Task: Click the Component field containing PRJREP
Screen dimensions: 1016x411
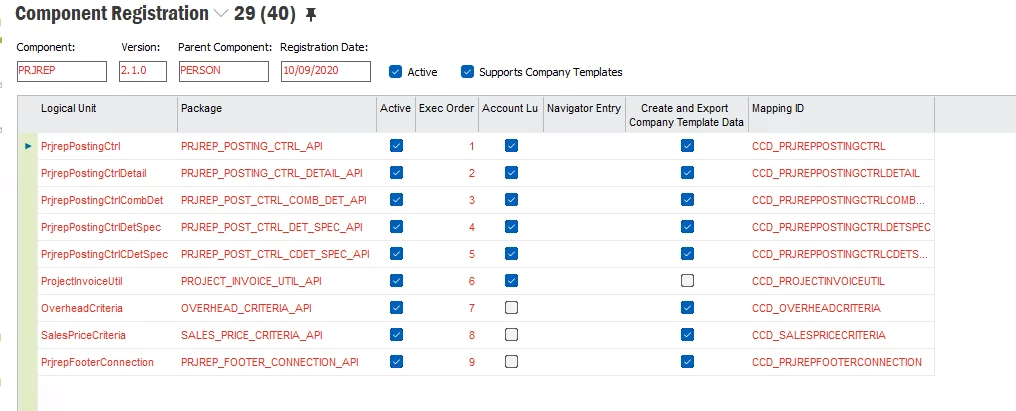Action: tap(62, 72)
